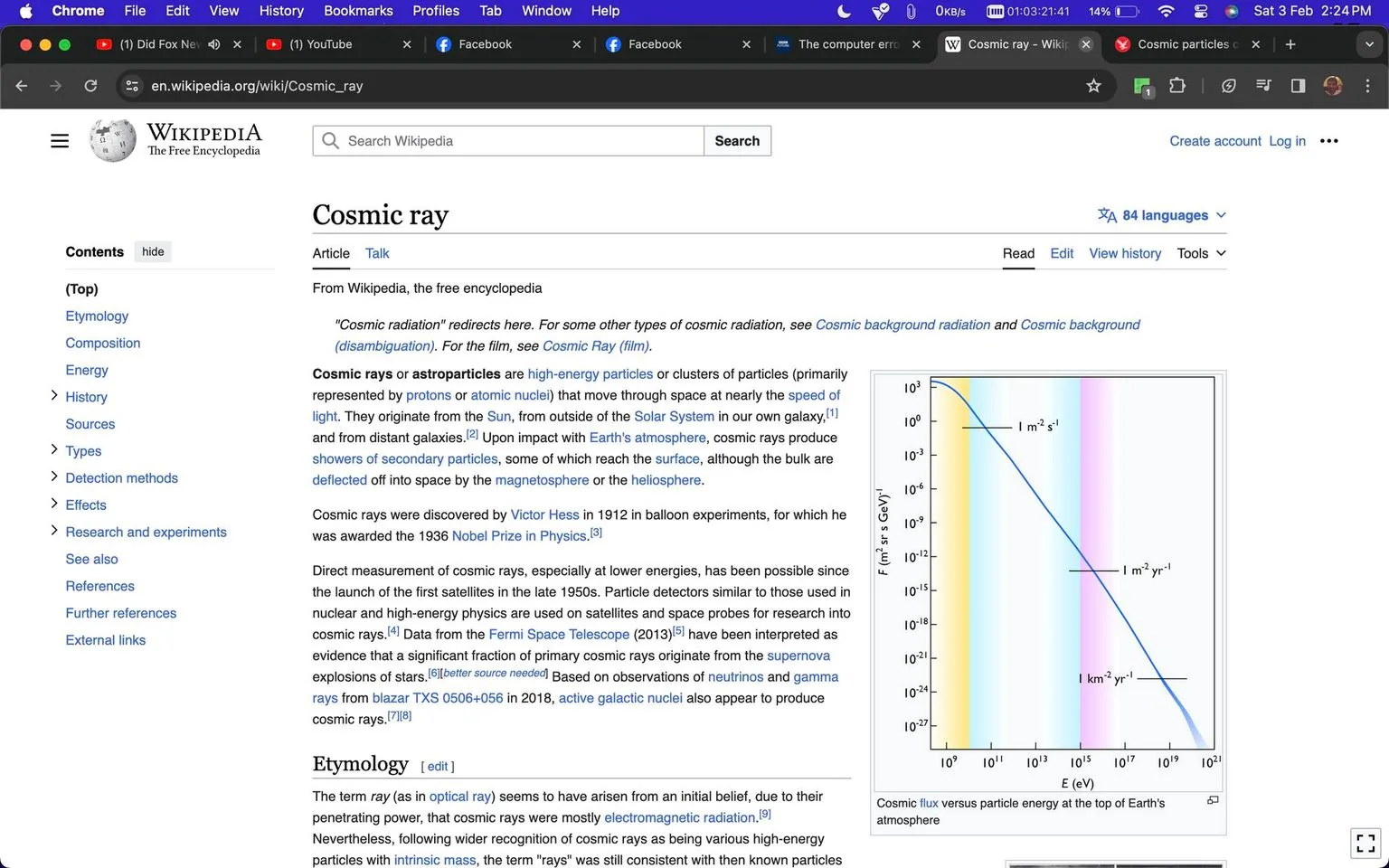
Task: Click the Cosmic background radiation link
Action: [x=902, y=325]
